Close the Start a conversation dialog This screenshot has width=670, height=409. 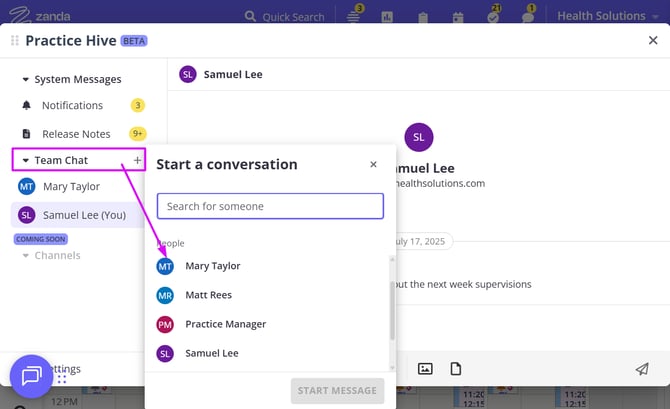[x=373, y=164]
